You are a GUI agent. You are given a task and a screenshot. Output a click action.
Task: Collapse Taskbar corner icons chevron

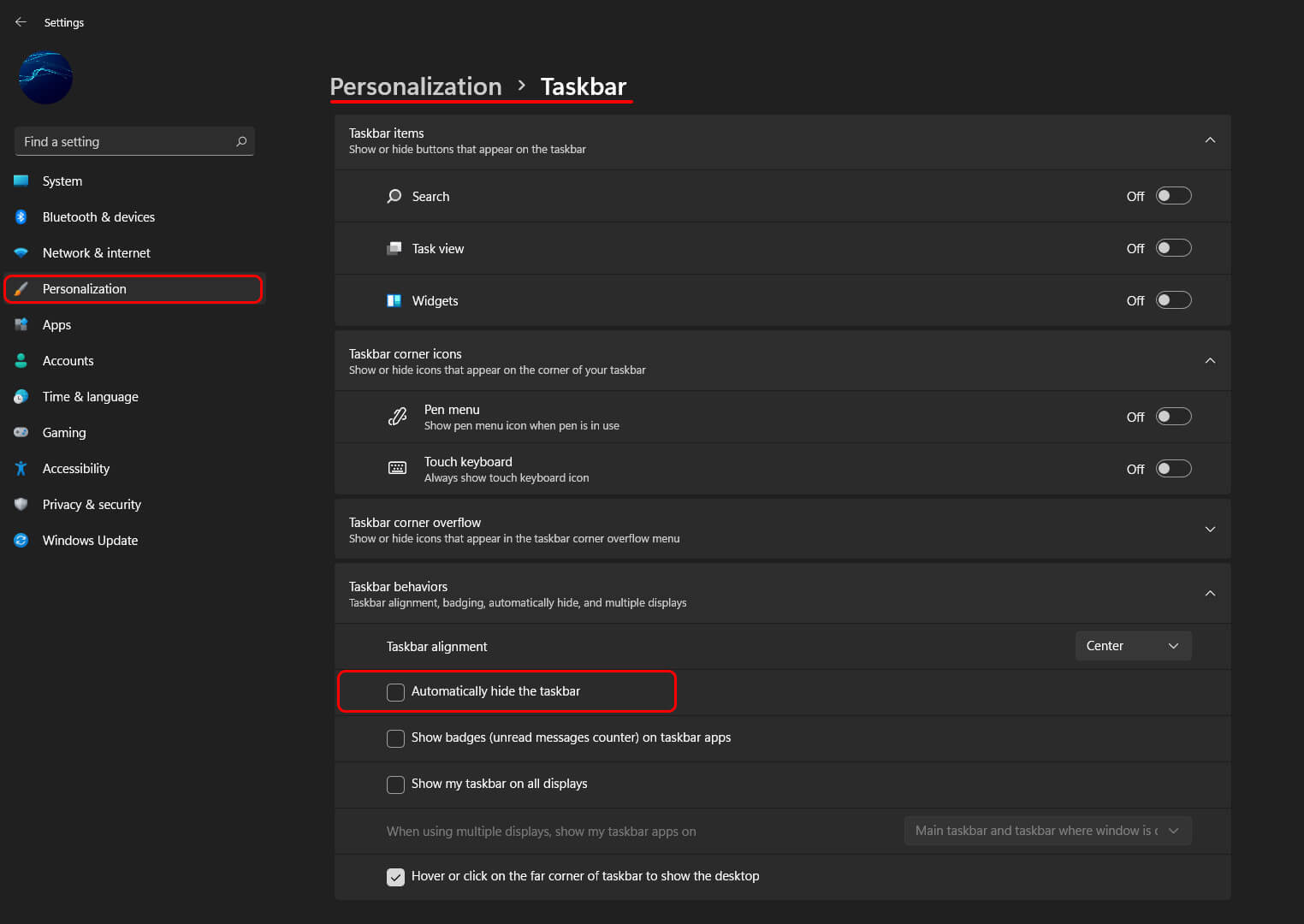[x=1210, y=361]
